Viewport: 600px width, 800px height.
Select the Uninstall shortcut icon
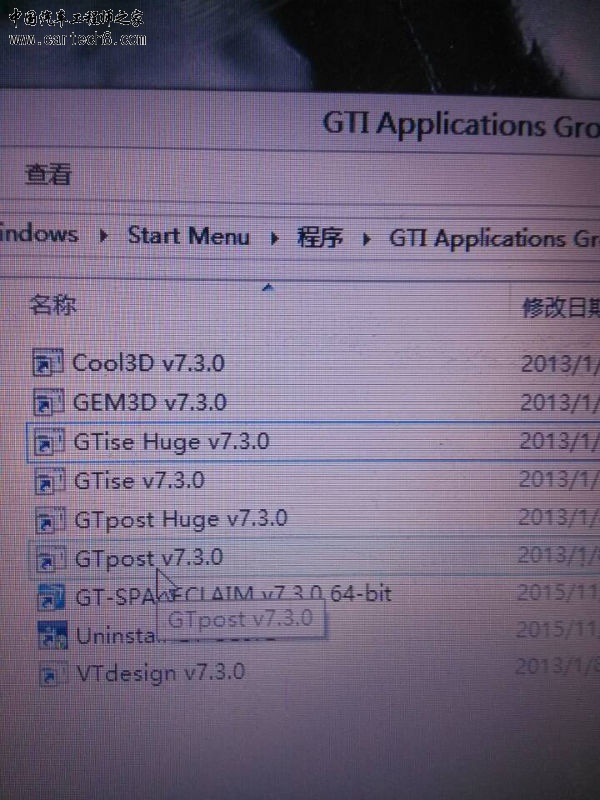tap(53, 635)
